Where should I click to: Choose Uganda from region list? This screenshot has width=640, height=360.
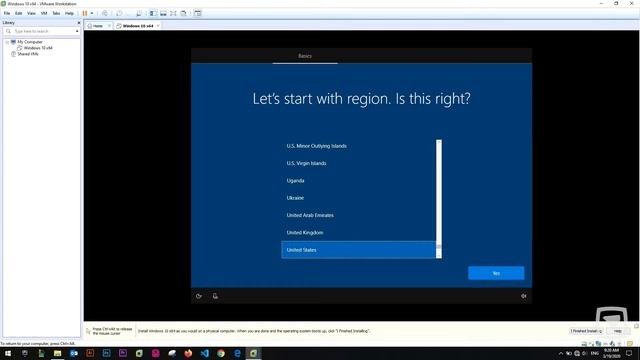point(358,180)
